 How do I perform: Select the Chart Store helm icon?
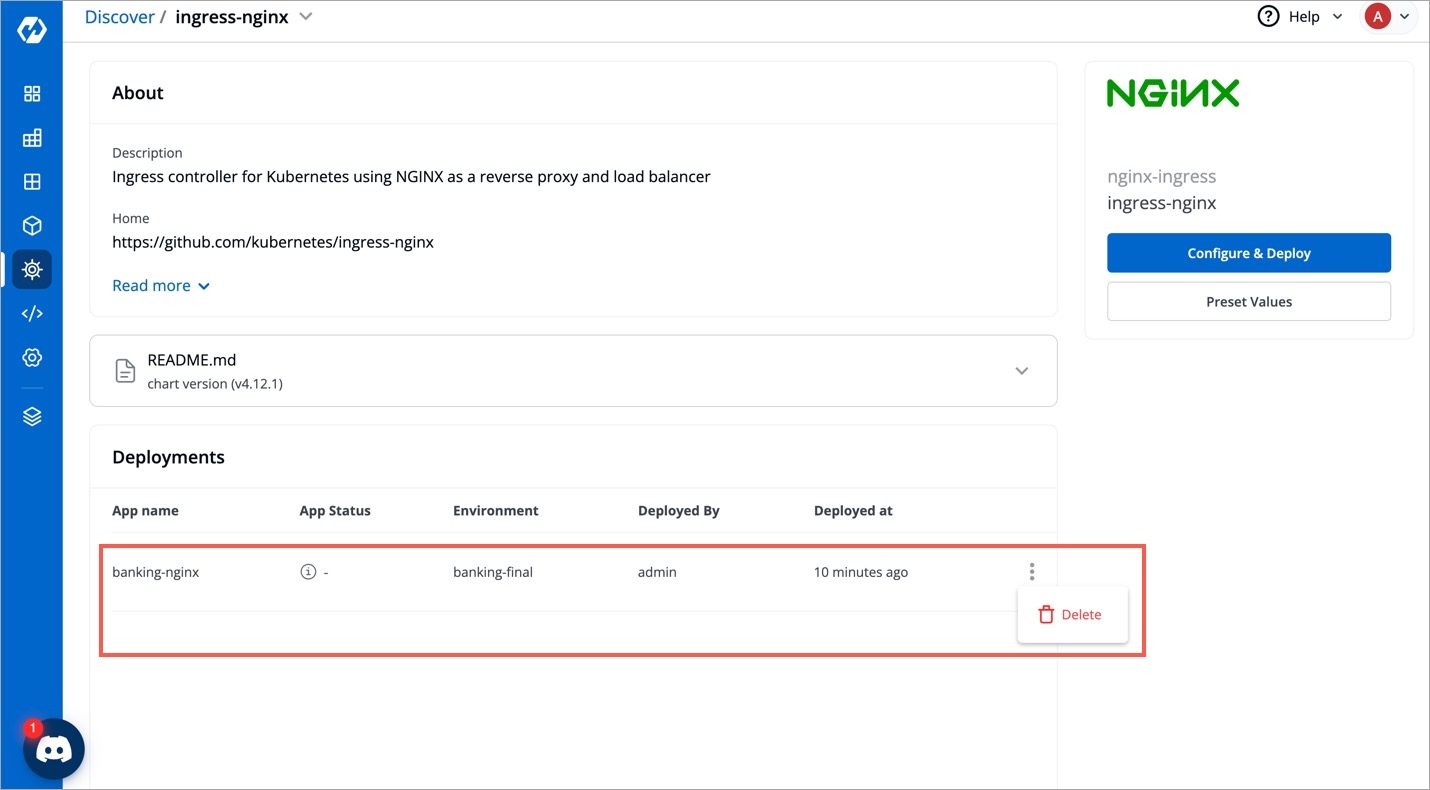click(x=32, y=269)
